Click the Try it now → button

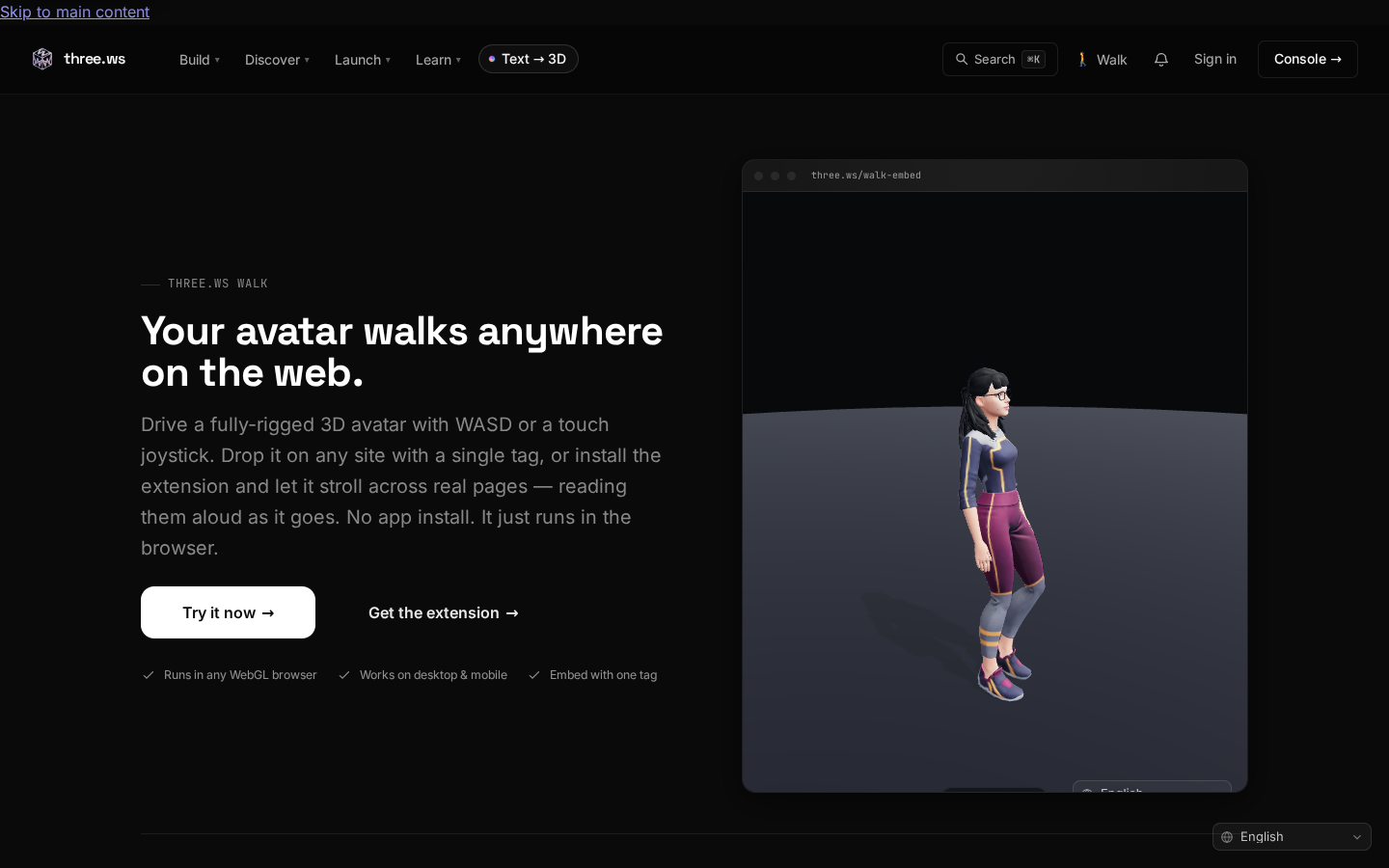228,612
